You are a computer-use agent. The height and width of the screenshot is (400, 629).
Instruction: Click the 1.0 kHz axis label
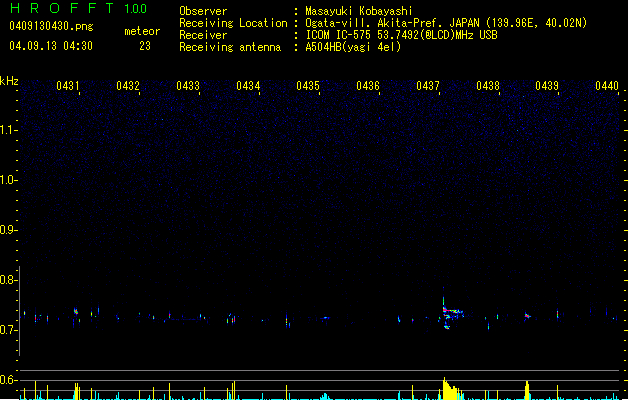coord(9,180)
